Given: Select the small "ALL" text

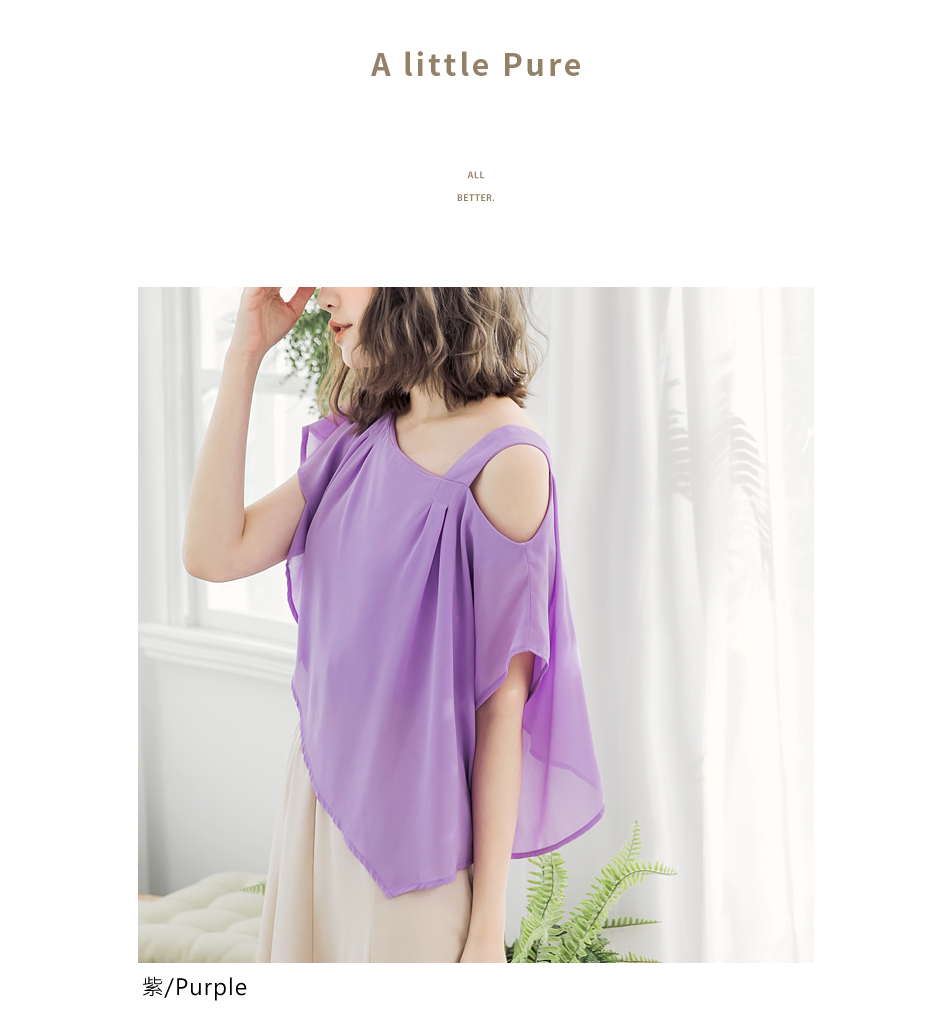Looking at the screenshot, I should [476, 175].
